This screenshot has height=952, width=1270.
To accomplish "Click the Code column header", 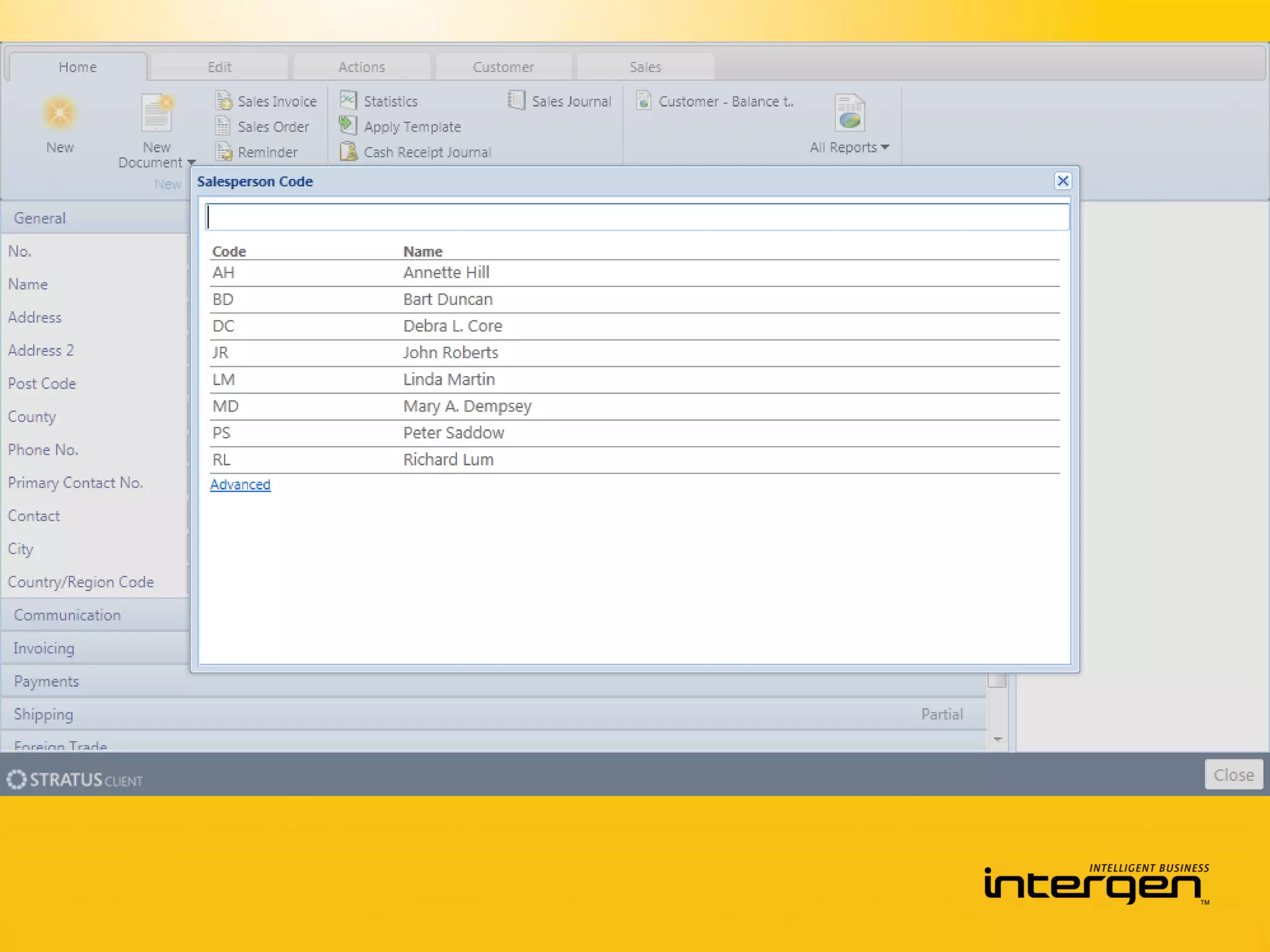I will coord(229,251).
